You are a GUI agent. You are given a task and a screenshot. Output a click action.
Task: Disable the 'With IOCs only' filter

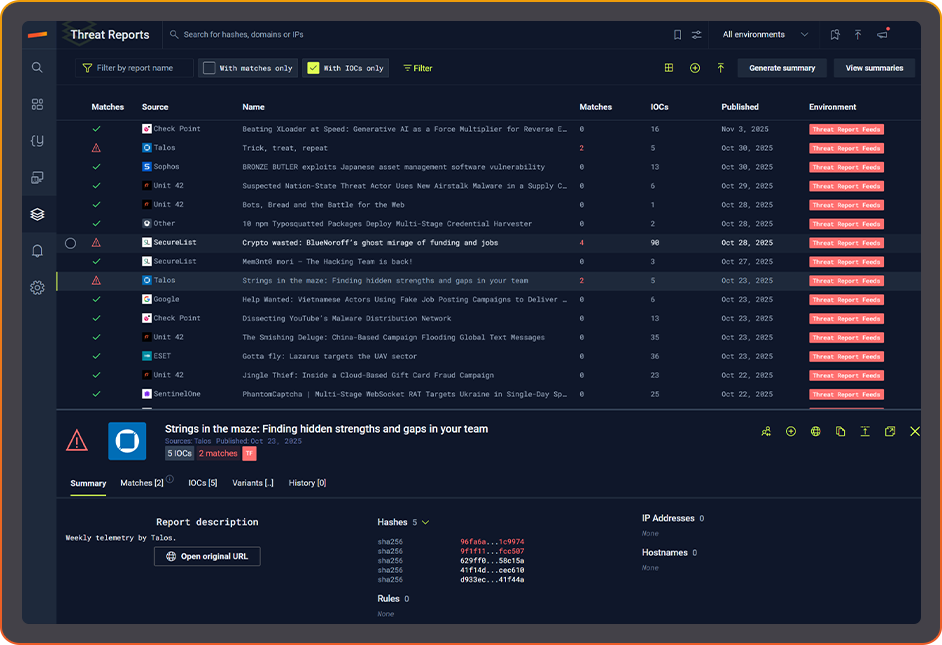tap(313, 68)
